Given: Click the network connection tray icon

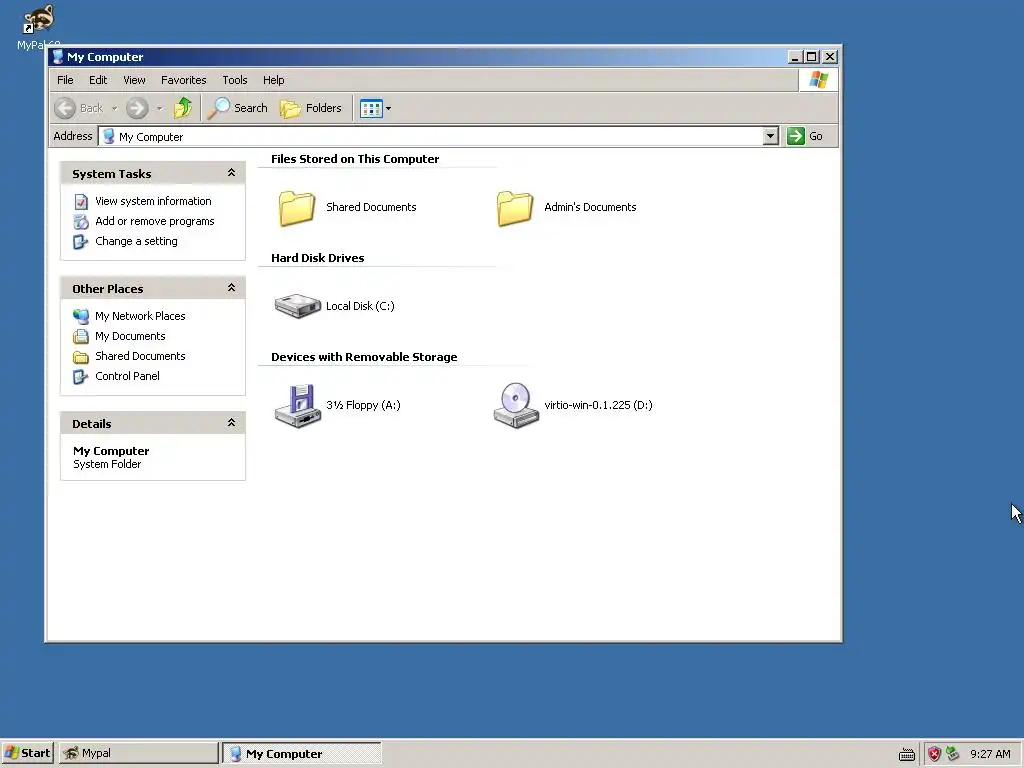Looking at the screenshot, I should (x=953, y=754).
